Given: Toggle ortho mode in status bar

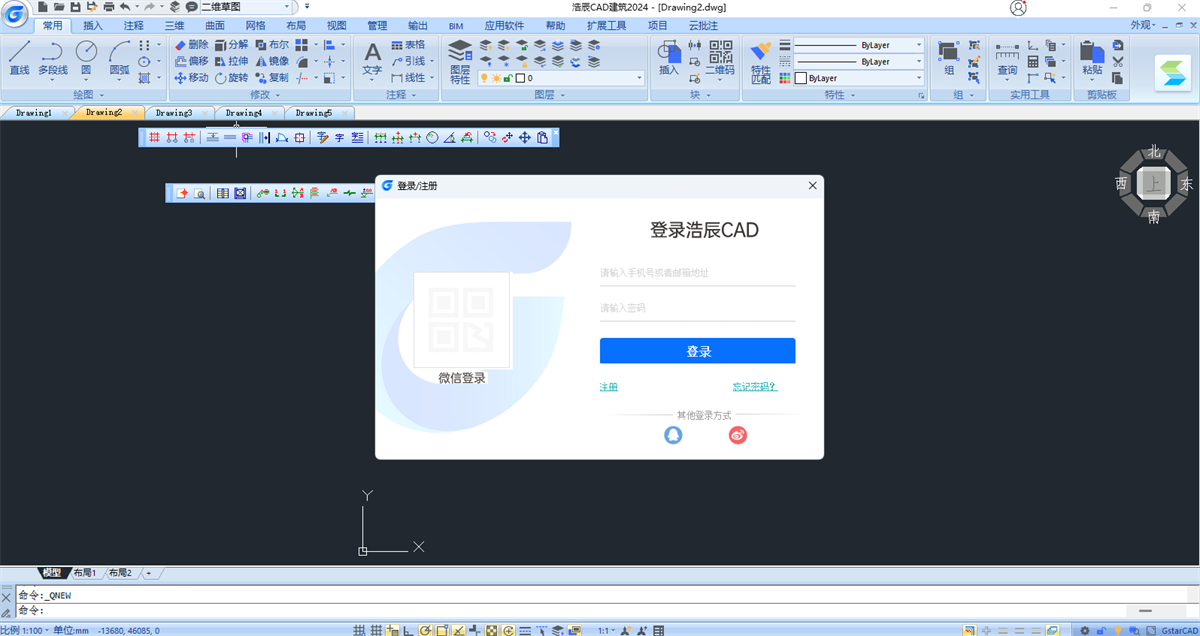Looking at the screenshot, I should point(407,630).
